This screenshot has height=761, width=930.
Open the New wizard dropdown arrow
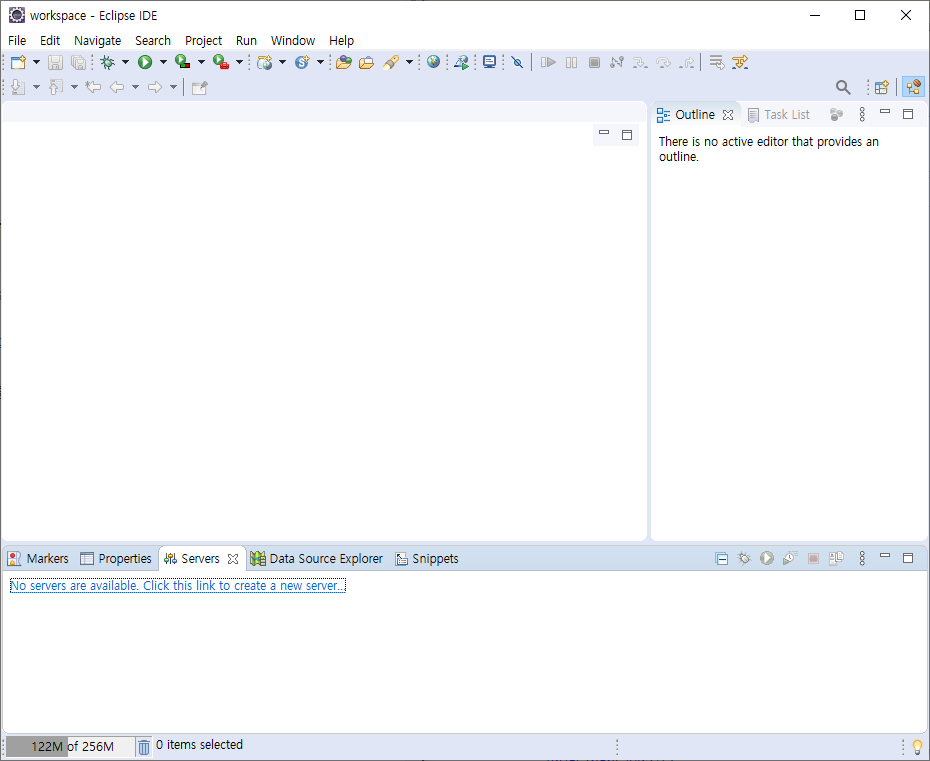[x=36, y=62]
